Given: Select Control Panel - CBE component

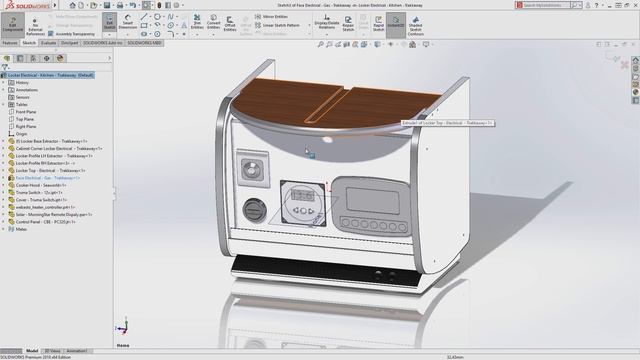Looking at the screenshot, I should tap(42, 222).
